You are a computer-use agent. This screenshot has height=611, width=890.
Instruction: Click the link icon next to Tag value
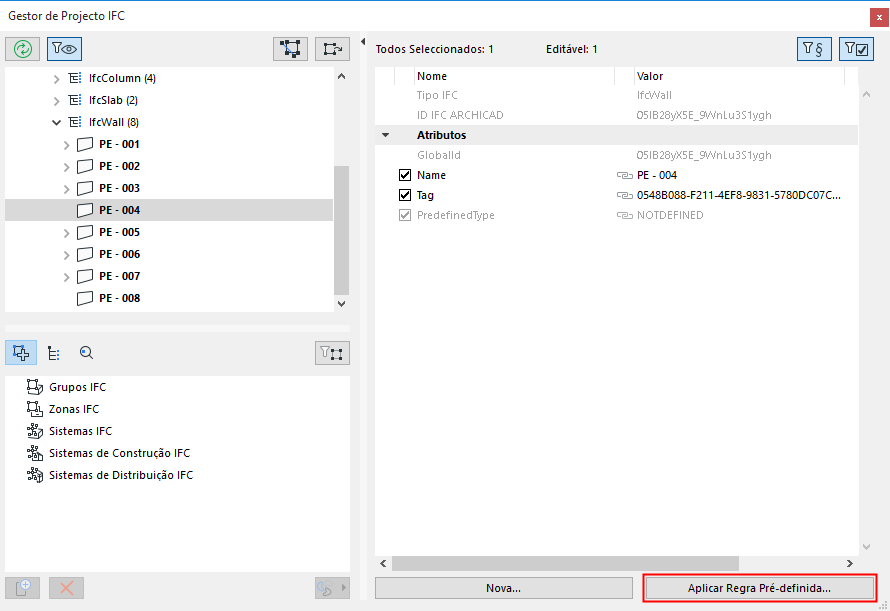click(x=624, y=195)
